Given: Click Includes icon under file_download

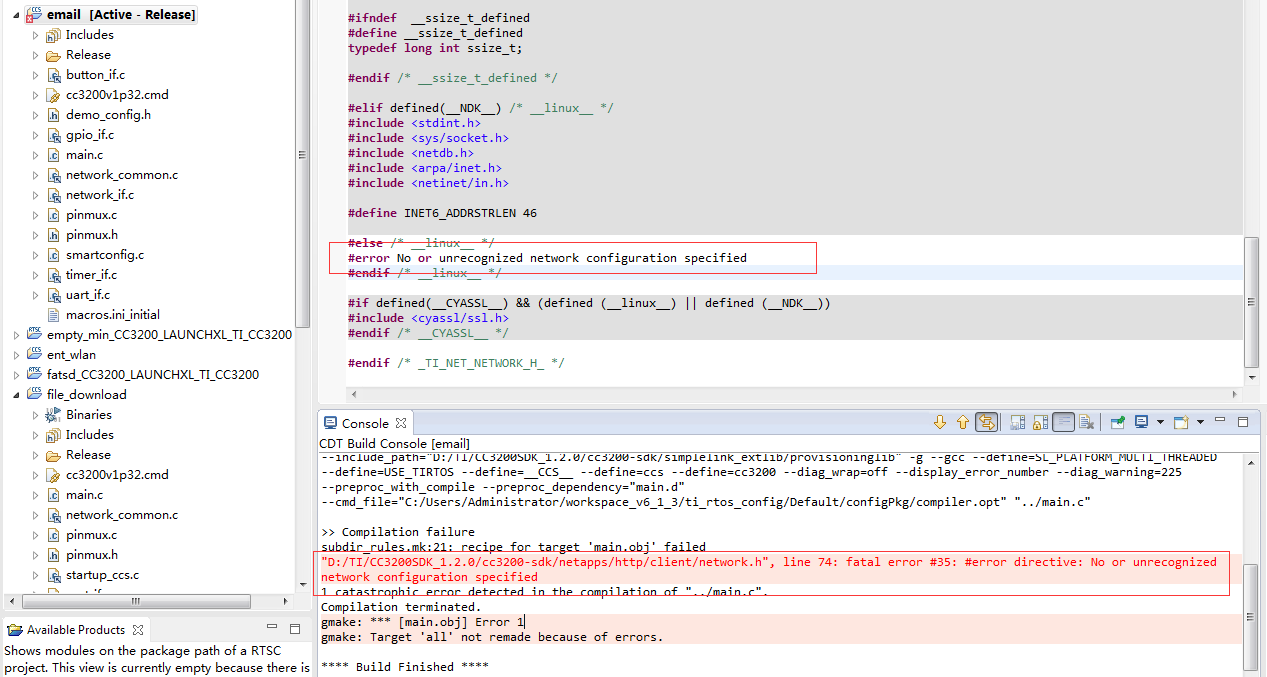Looking at the screenshot, I should (x=53, y=435).
